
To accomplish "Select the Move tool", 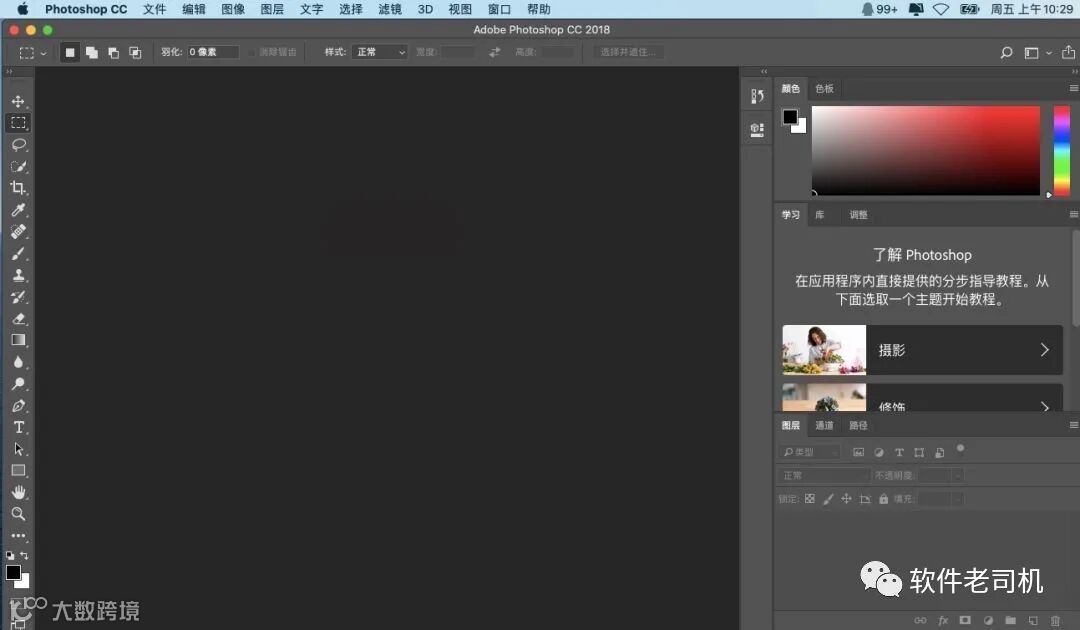I will [19, 101].
